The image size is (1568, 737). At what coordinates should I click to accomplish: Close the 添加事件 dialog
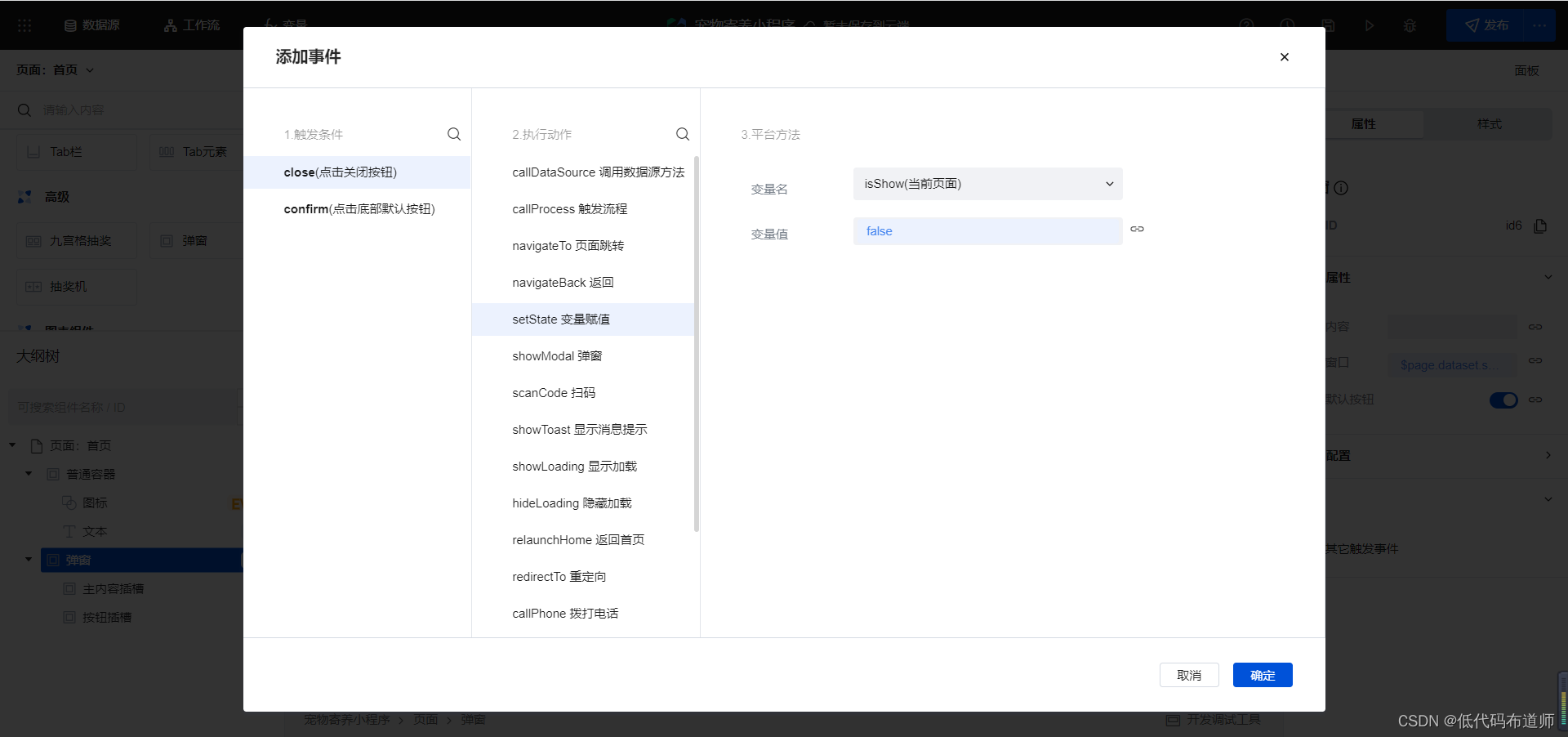point(1285,57)
